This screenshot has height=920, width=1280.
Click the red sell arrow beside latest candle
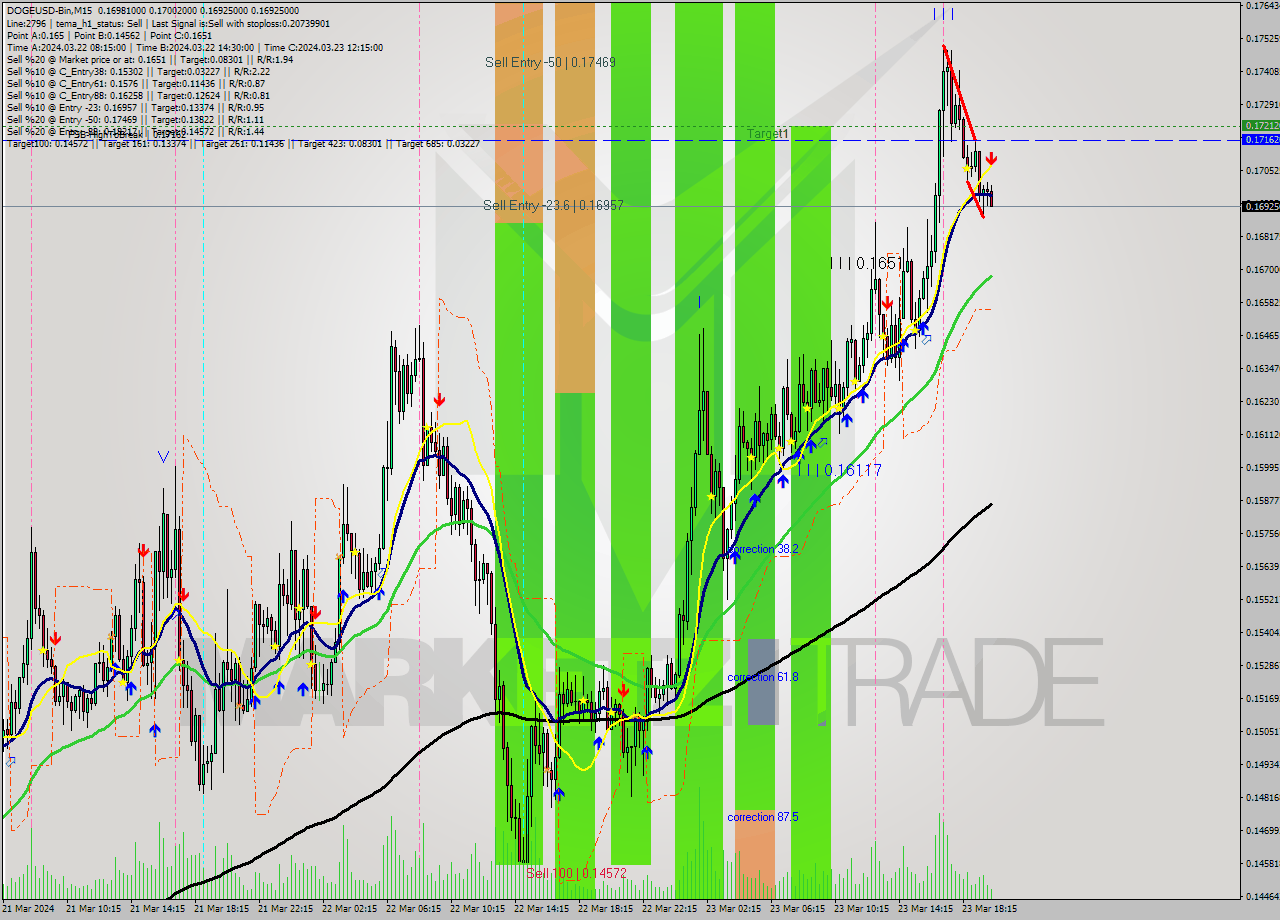pos(991,158)
